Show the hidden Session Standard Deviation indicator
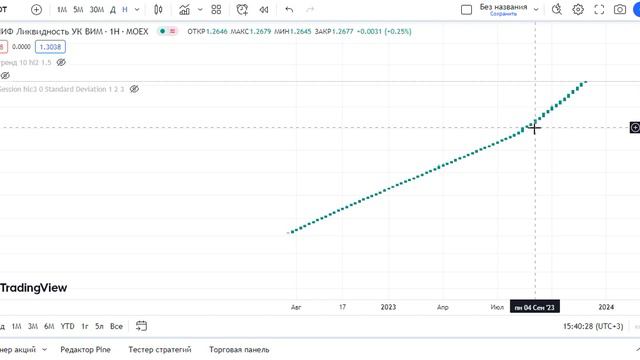640x360 pixels. tap(134, 89)
